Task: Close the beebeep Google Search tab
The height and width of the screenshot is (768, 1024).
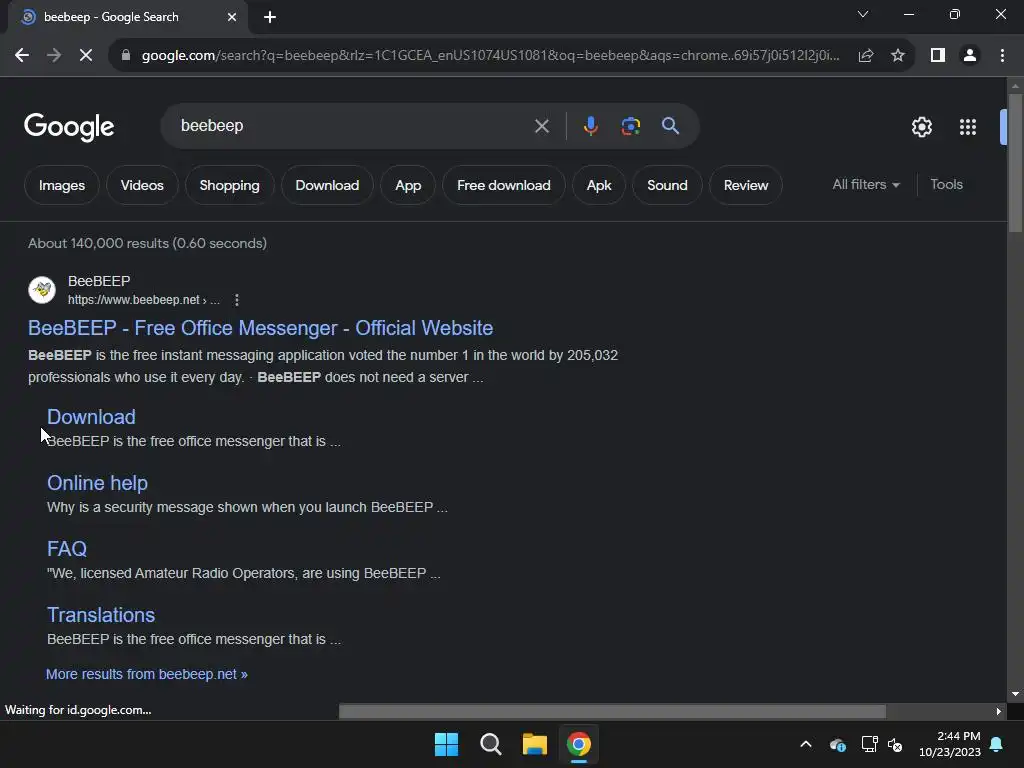Action: (232, 17)
